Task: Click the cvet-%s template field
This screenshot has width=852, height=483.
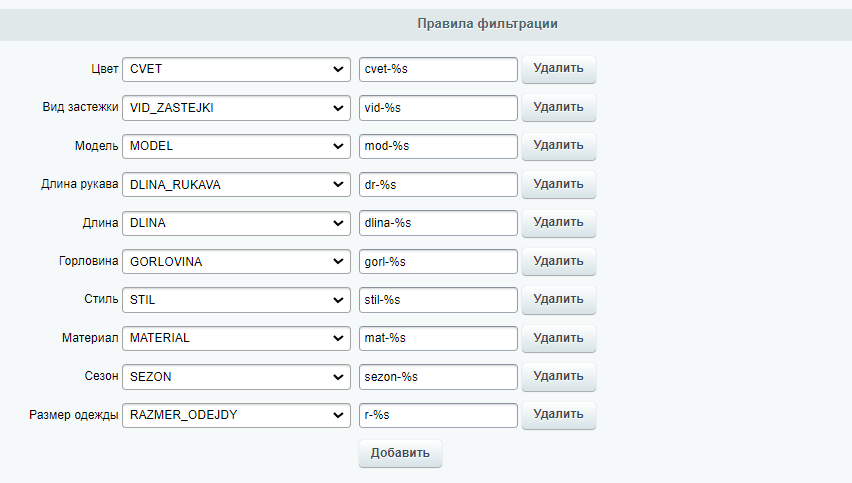Action: click(x=438, y=69)
